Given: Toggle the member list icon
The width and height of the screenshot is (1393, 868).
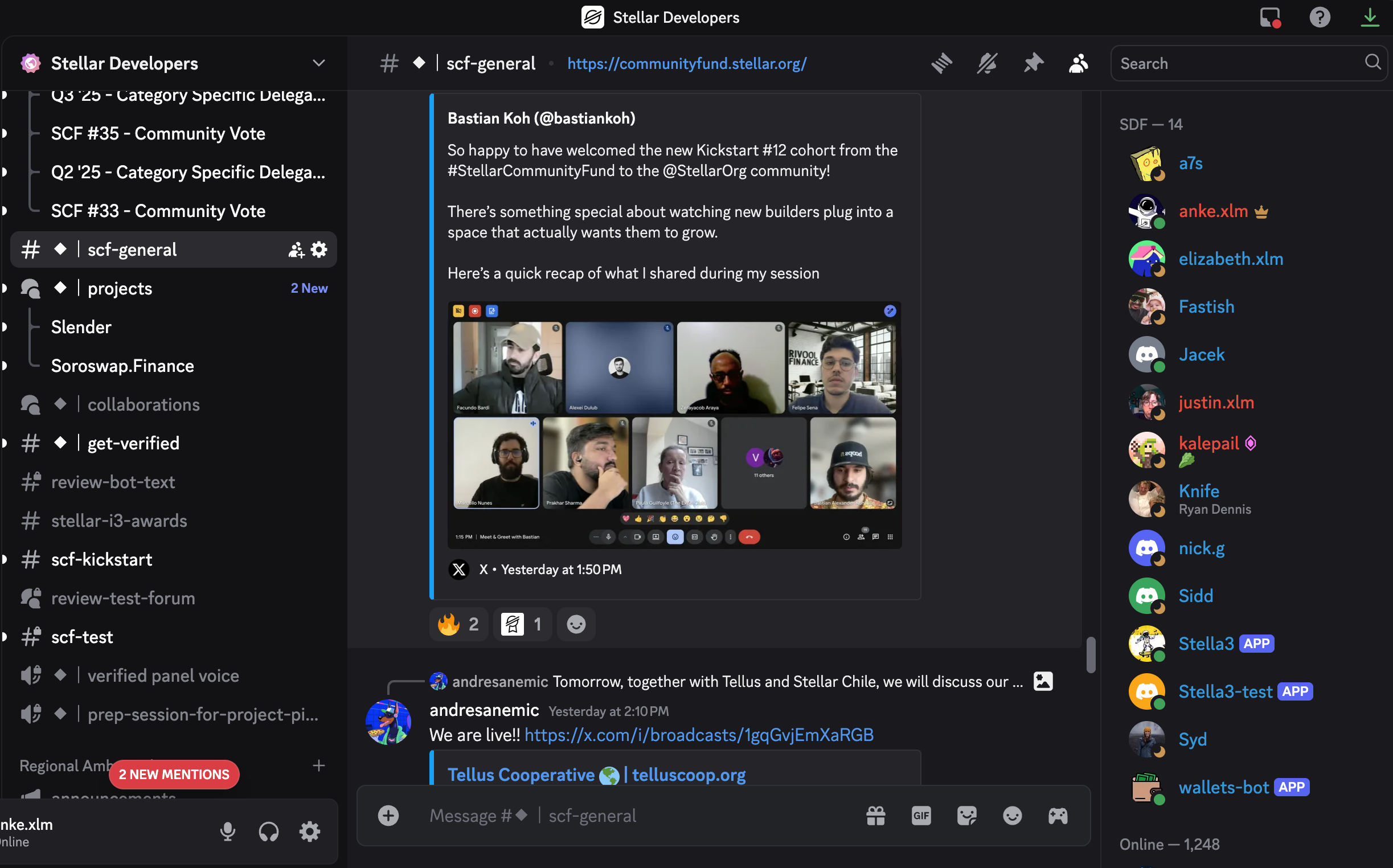Looking at the screenshot, I should [1079, 63].
